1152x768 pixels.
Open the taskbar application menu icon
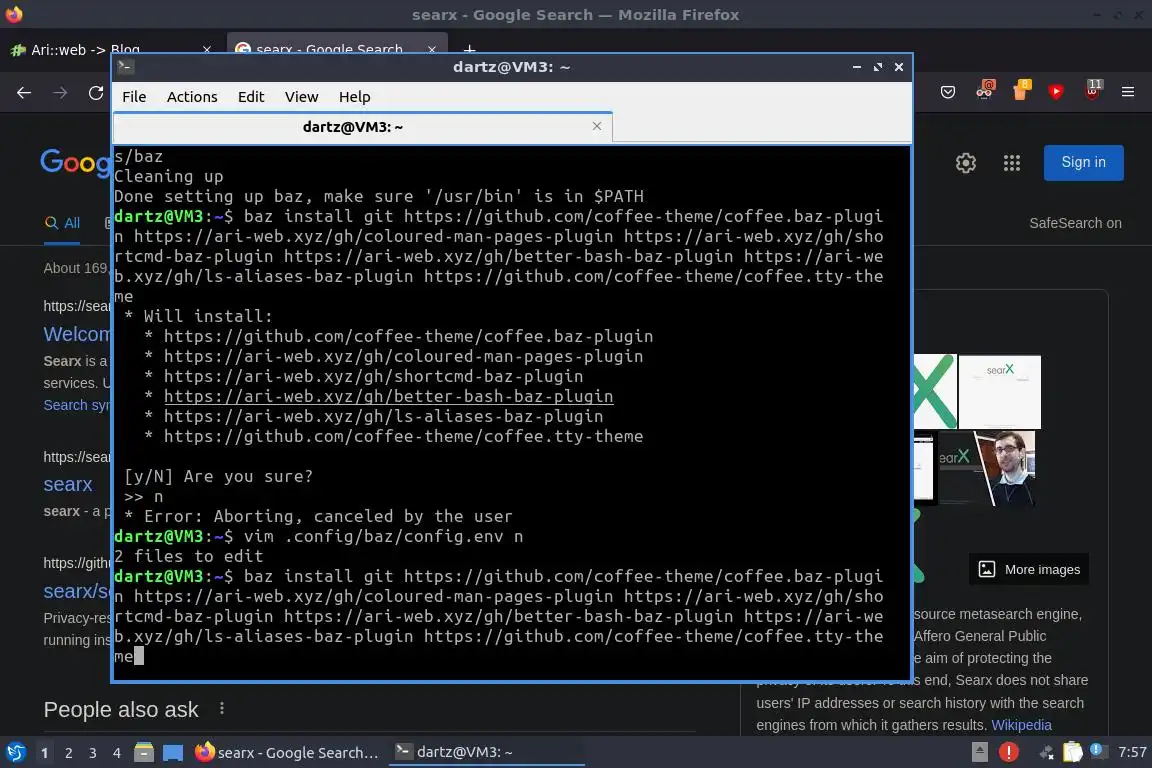(x=16, y=753)
